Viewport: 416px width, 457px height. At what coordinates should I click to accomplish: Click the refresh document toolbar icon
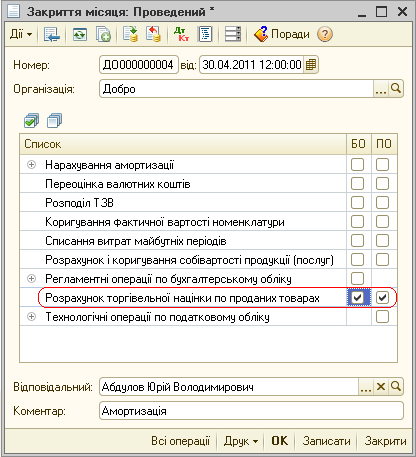80,34
